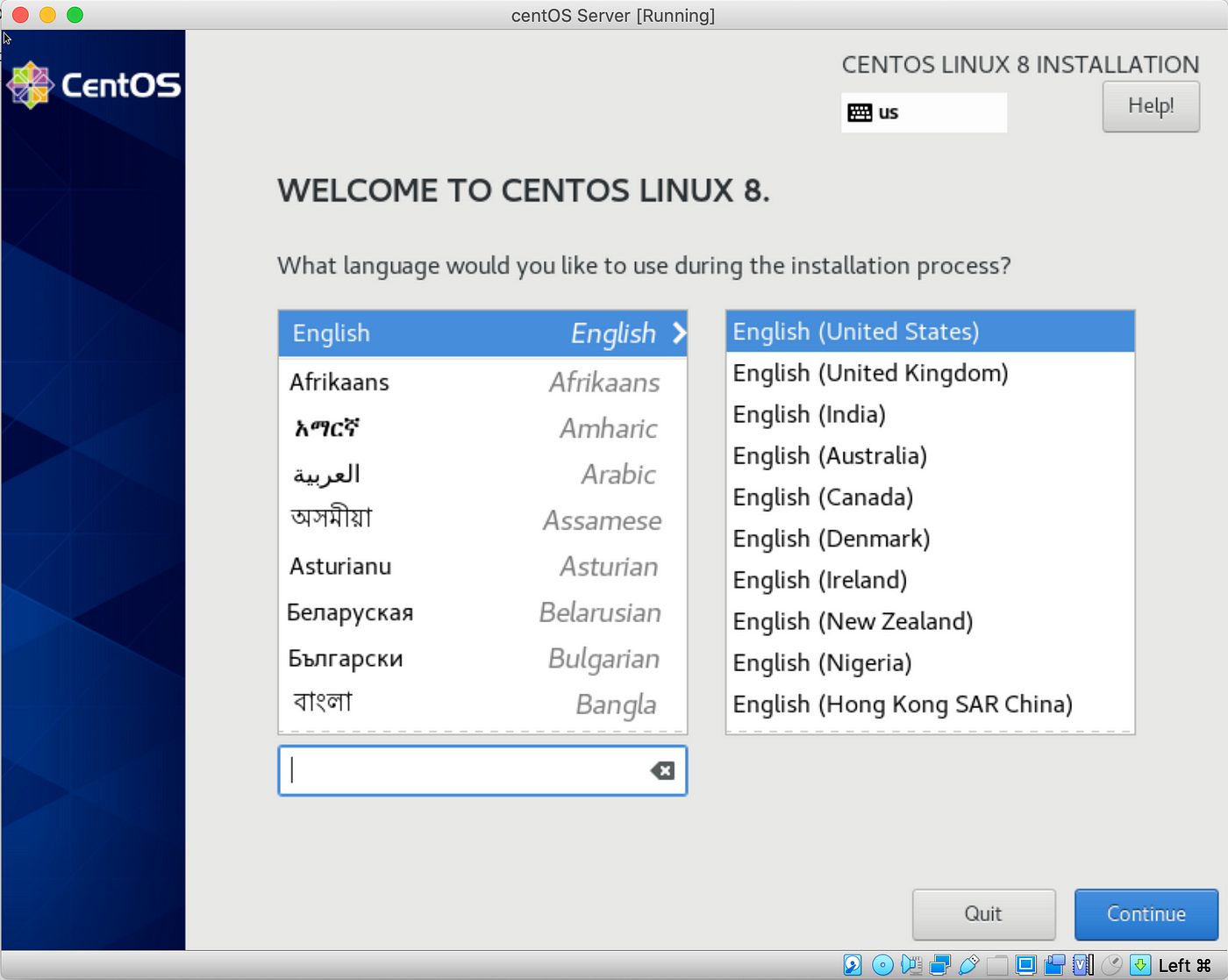The width and height of the screenshot is (1228, 980).
Task: Select English (Denmark) locale
Action: coord(930,539)
